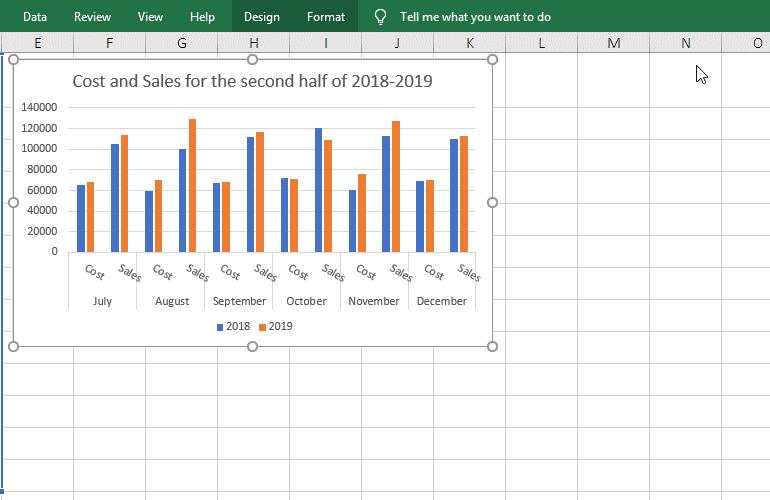Click the chart's top-right resize handle
This screenshot has height=500, width=770.
tap(492, 60)
